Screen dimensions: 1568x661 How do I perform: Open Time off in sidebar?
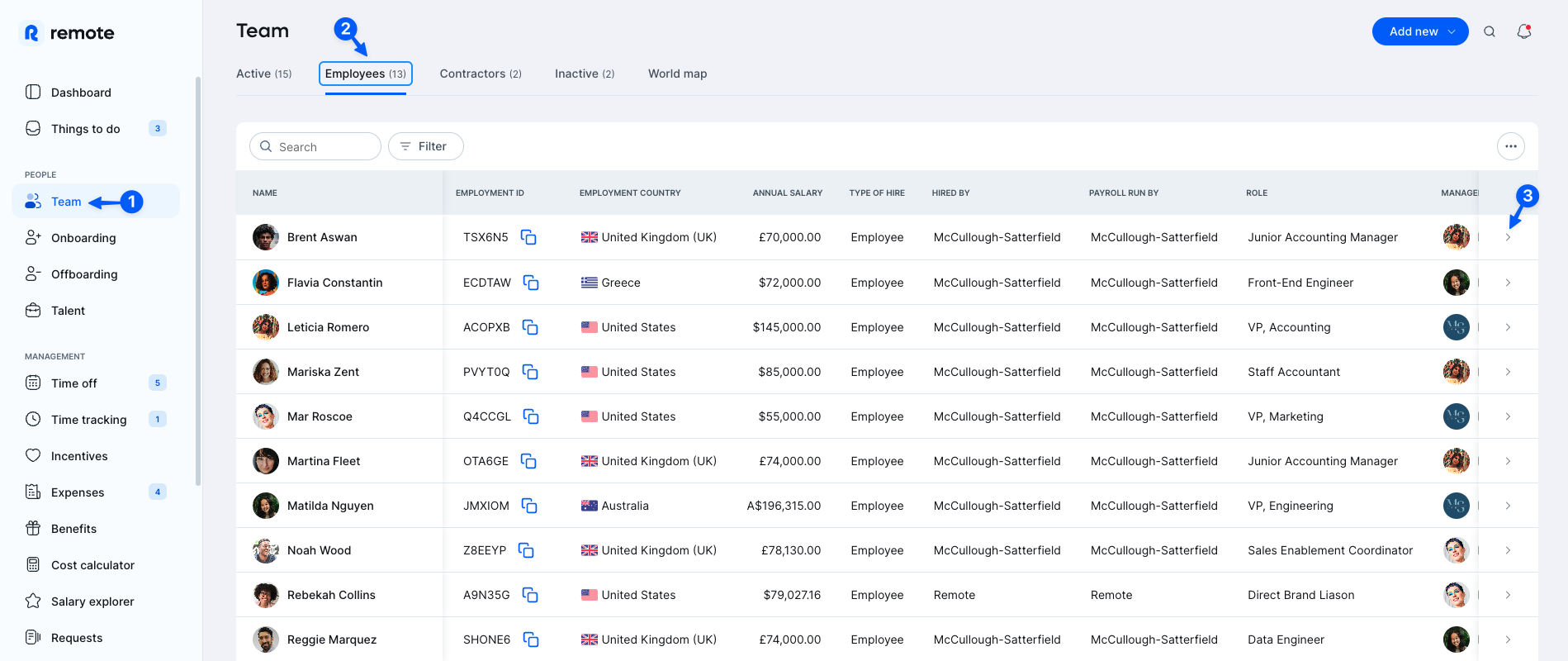pyautogui.click(x=73, y=383)
